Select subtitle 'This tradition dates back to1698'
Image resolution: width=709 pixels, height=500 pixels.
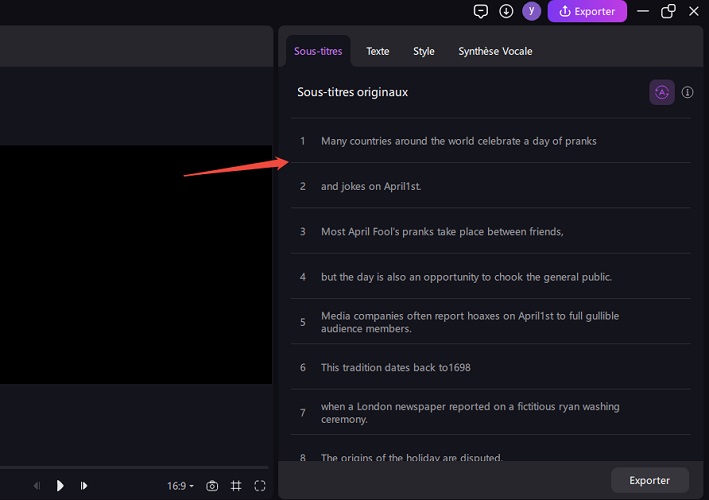(491, 367)
